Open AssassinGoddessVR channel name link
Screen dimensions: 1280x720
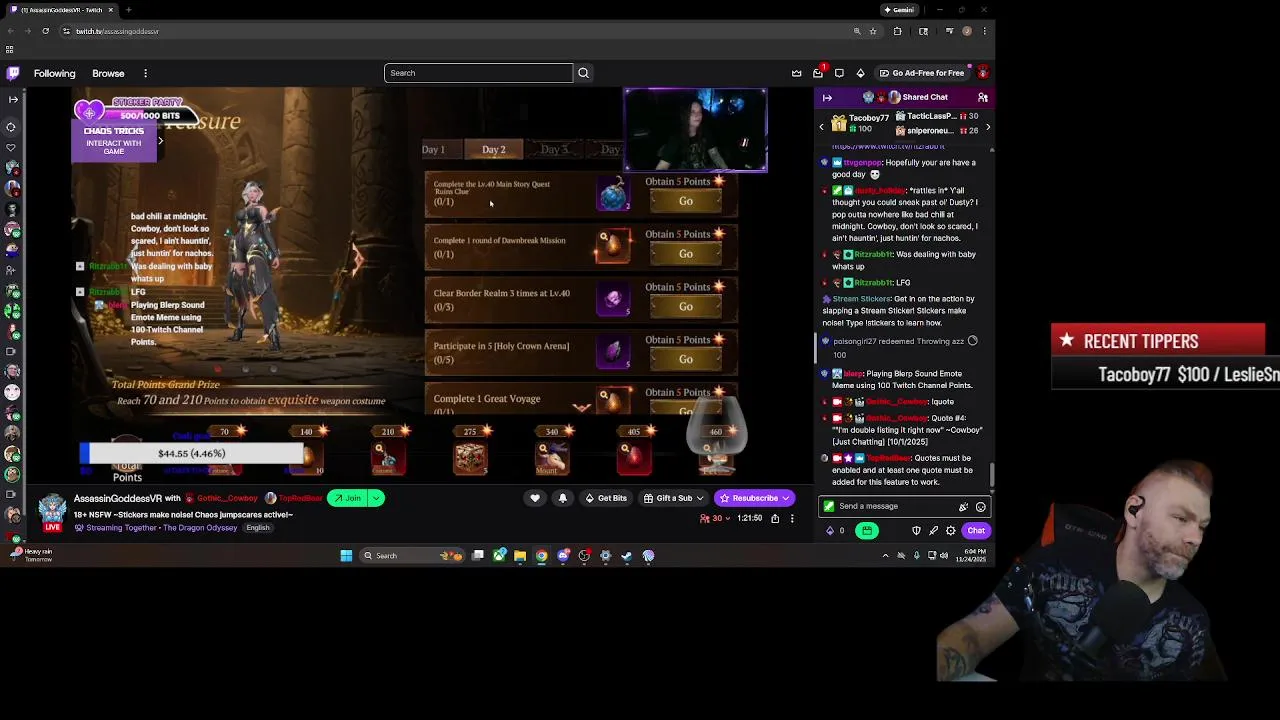117,498
